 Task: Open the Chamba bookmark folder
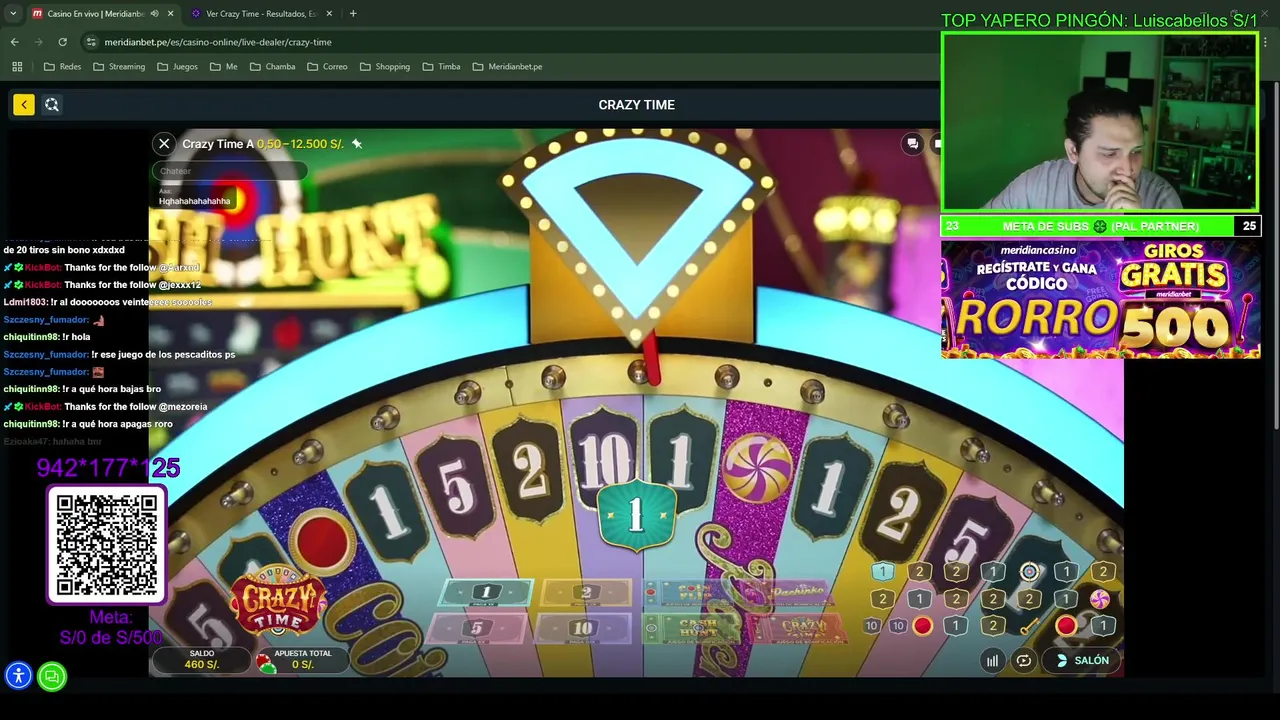coord(272,67)
